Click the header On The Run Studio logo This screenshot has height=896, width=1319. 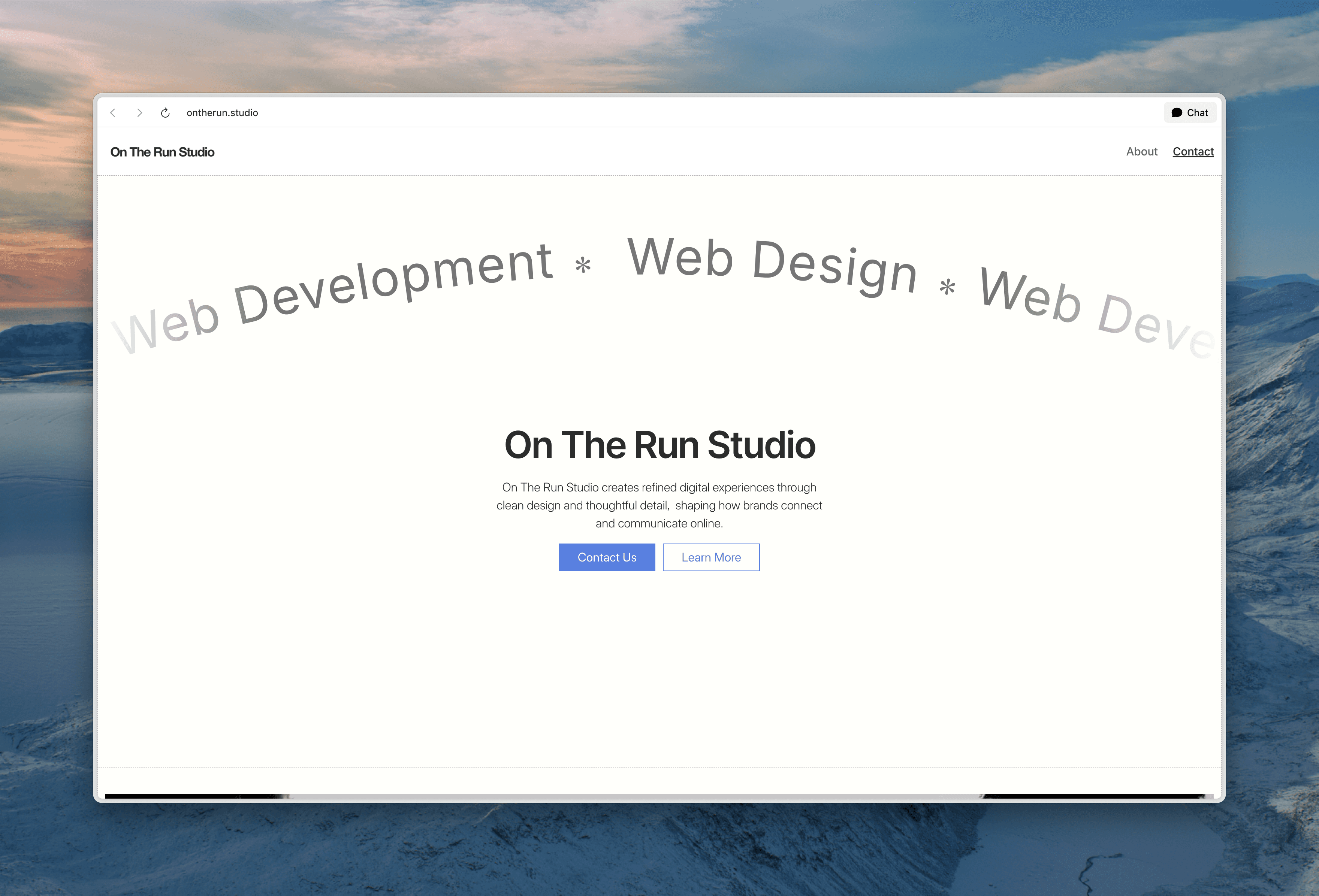click(x=162, y=152)
